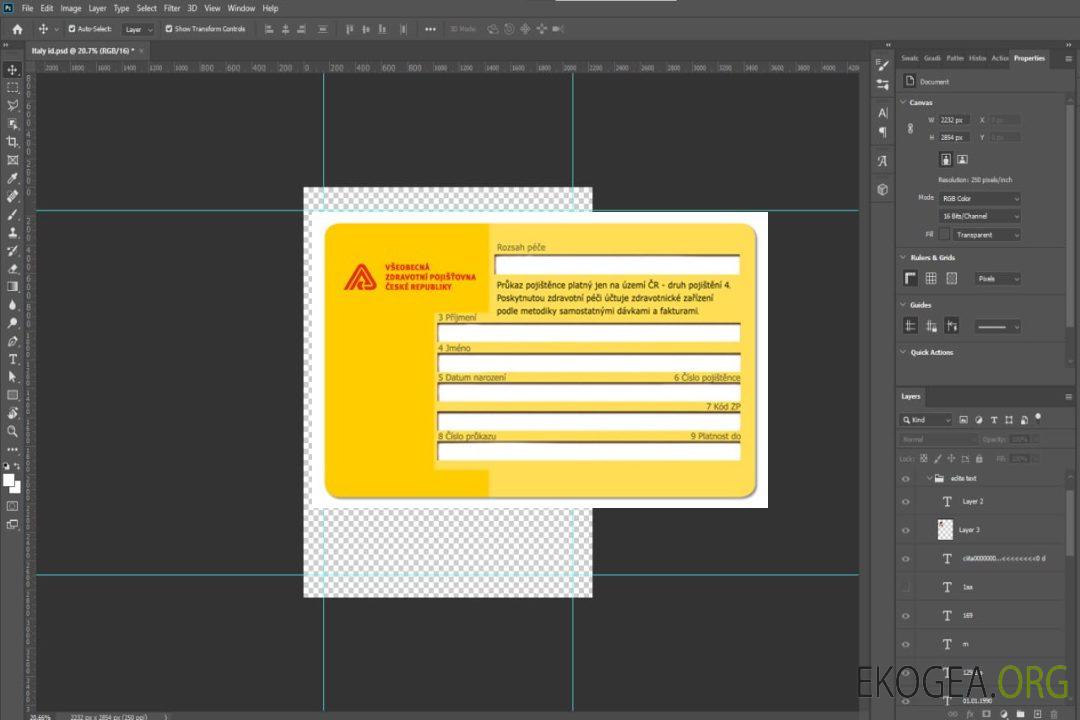Click the canvas Fill color swatch
Image resolution: width=1080 pixels, height=720 pixels.
click(945, 235)
